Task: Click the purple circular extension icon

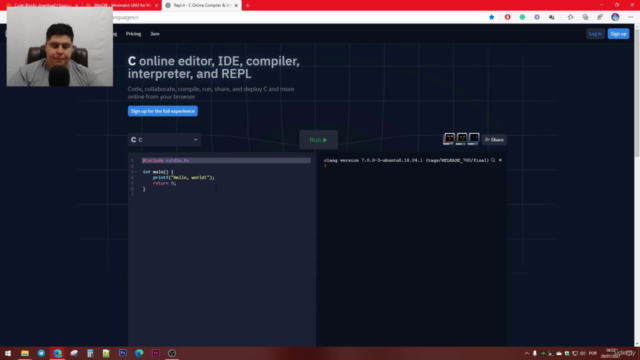Action: tap(537, 17)
